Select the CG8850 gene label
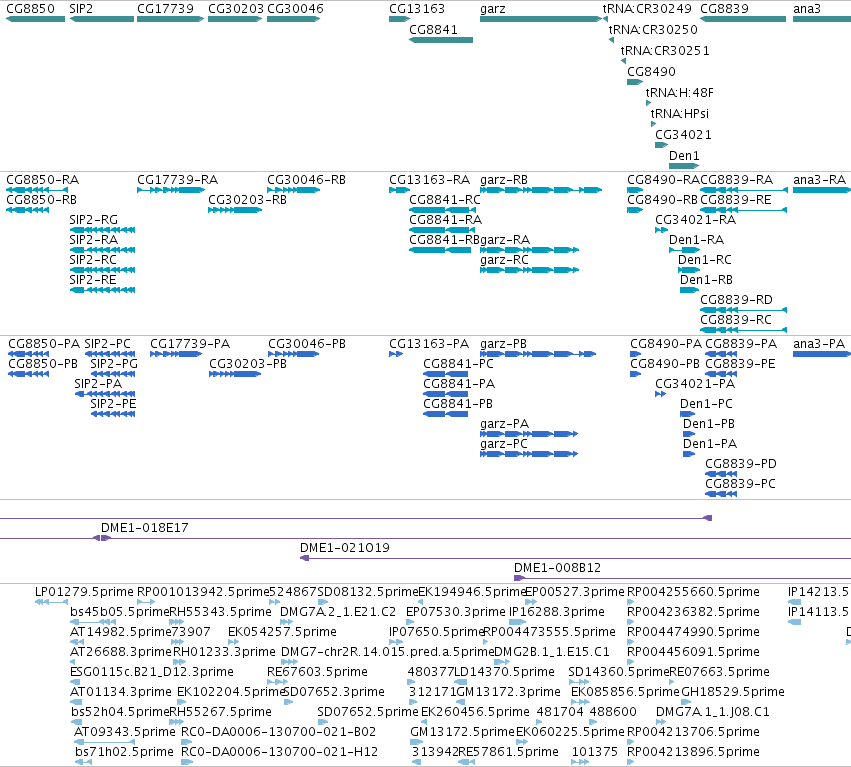 coord(30,9)
